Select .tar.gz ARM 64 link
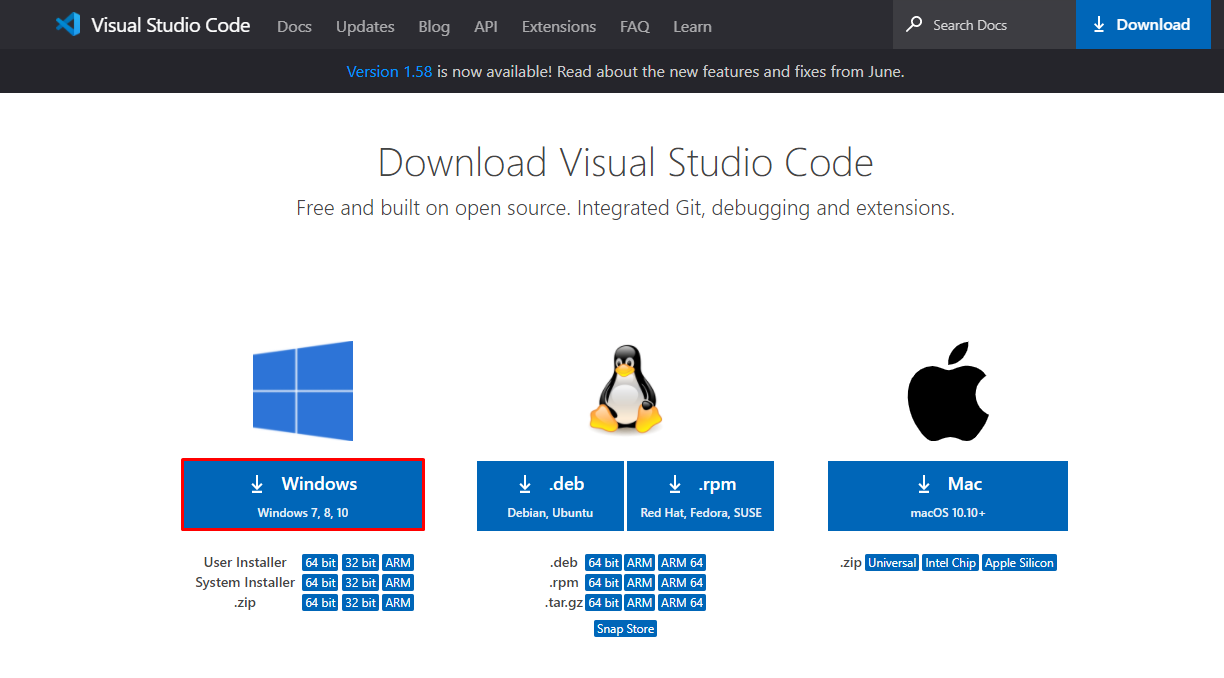 682,603
